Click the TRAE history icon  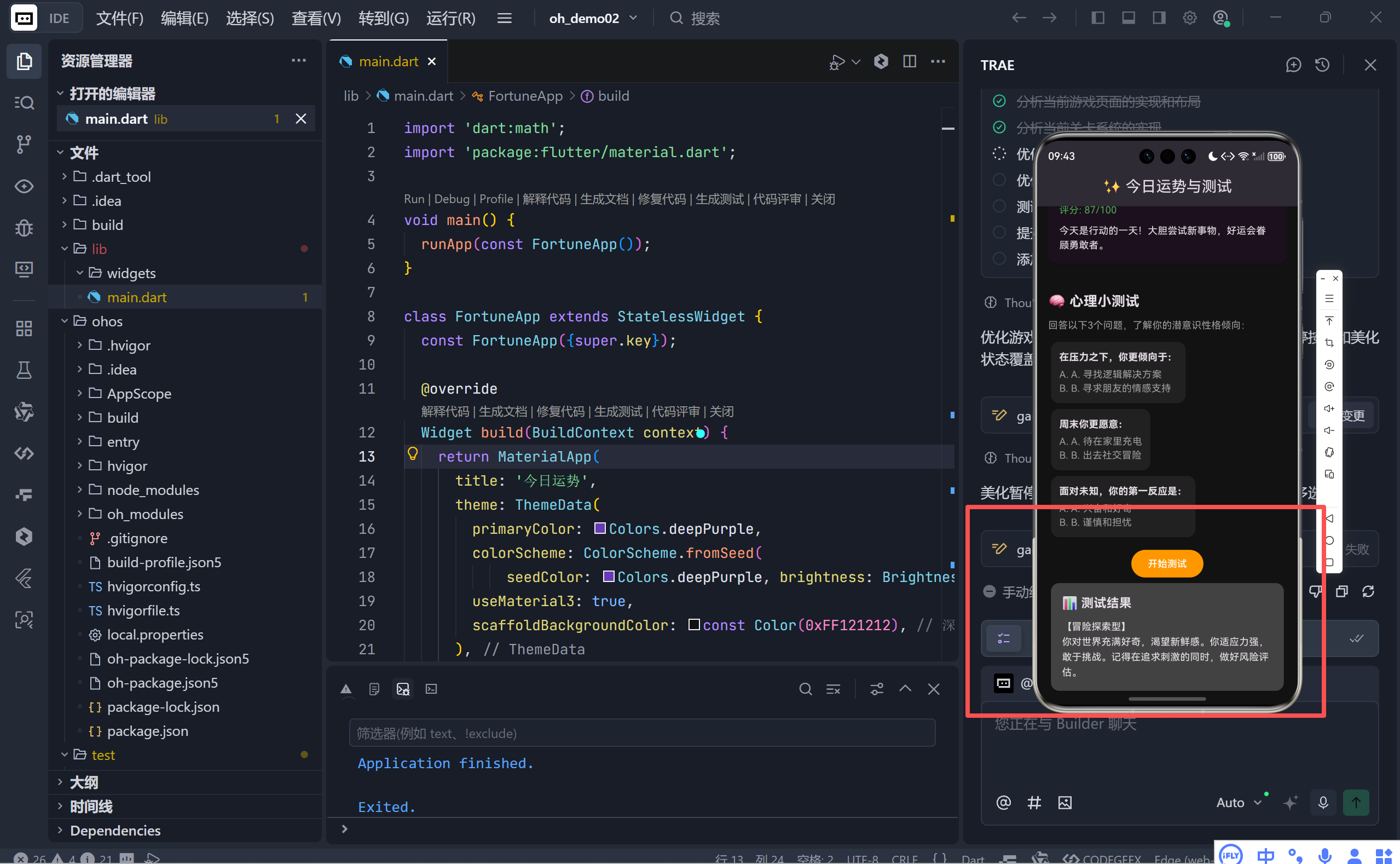pyautogui.click(x=1322, y=65)
